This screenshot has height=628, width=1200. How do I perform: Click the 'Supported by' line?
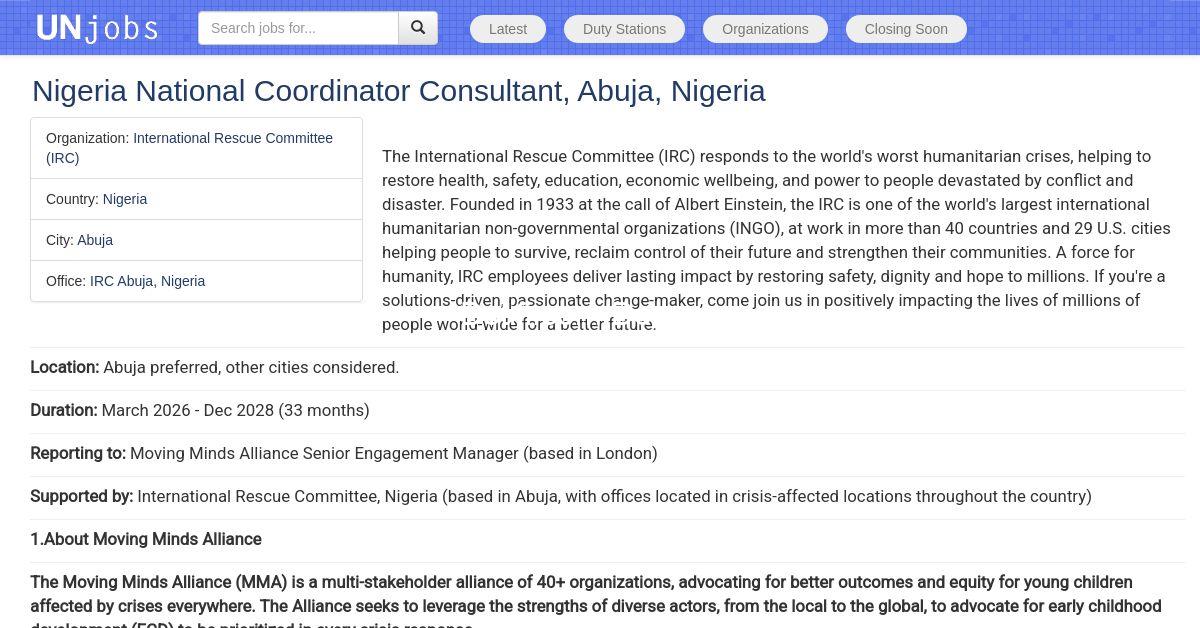tap(560, 496)
